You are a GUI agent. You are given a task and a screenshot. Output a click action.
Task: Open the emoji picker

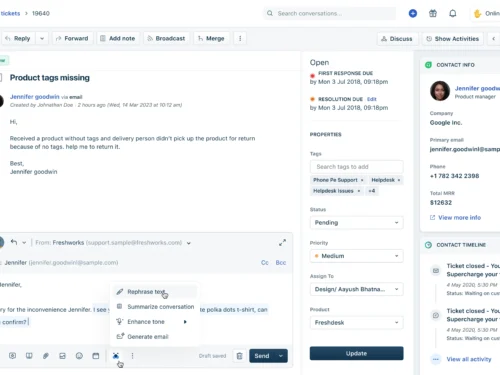tap(79, 356)
